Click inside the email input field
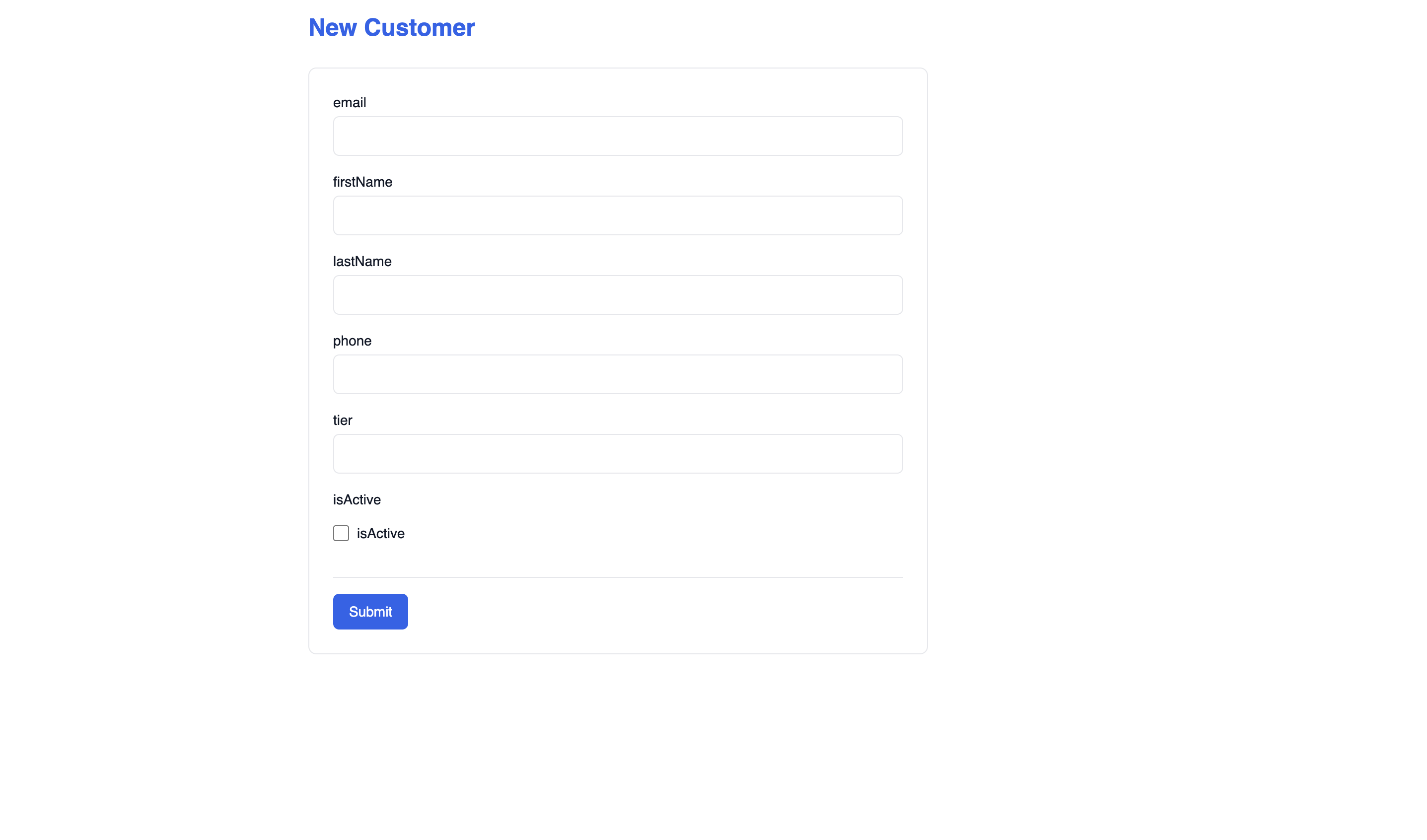Screen dimensions: 1427x840 click(617, 135)
